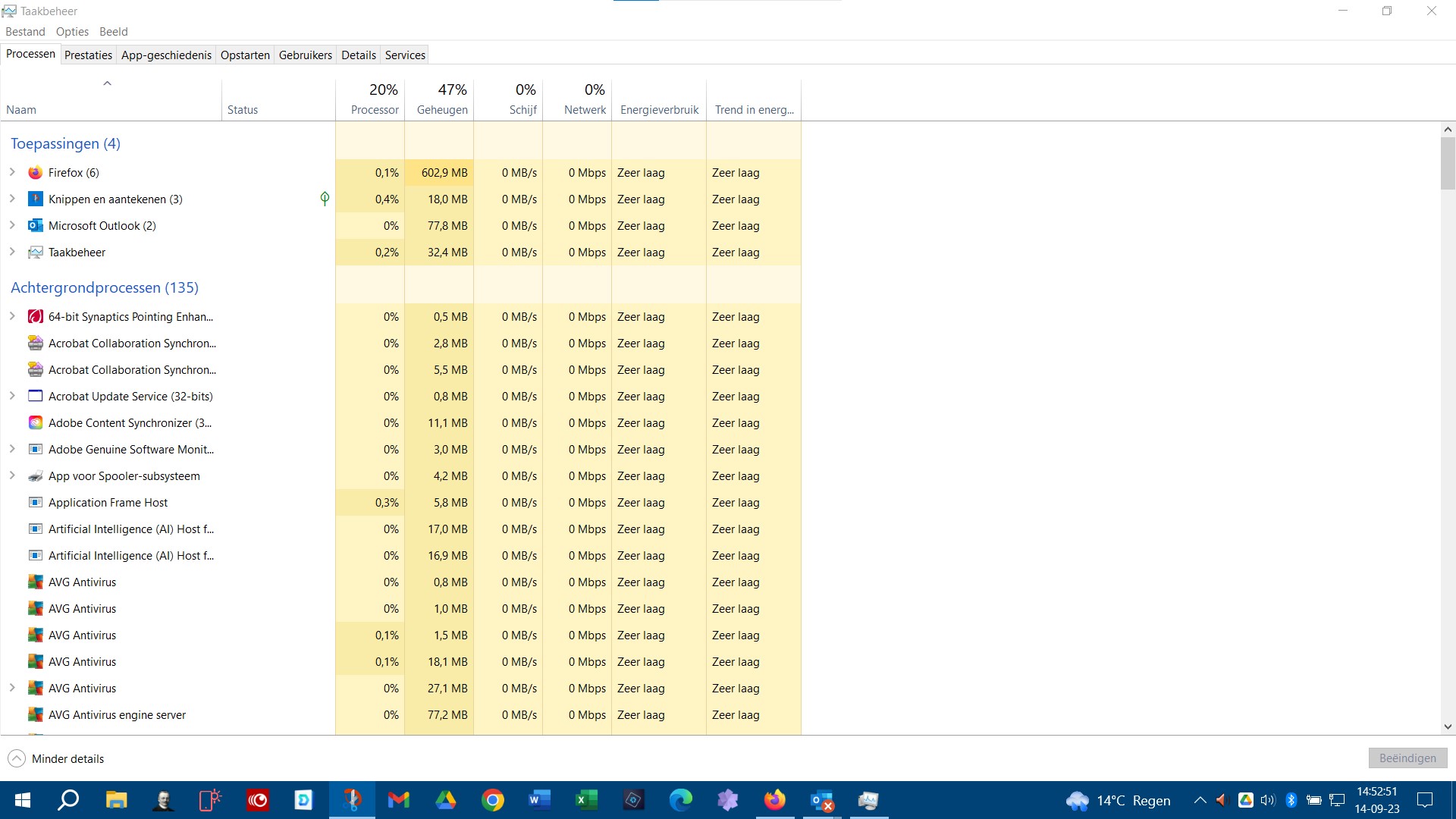Sort by Status column header

[x=278, y=100]
